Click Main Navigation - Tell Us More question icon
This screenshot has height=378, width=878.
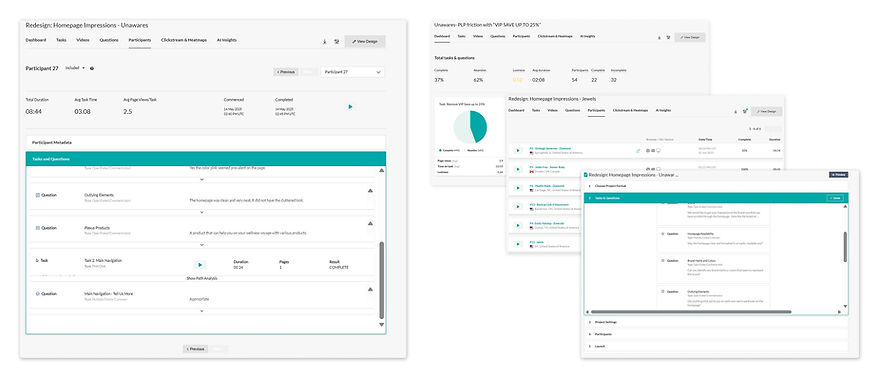[x=38, y=293]
